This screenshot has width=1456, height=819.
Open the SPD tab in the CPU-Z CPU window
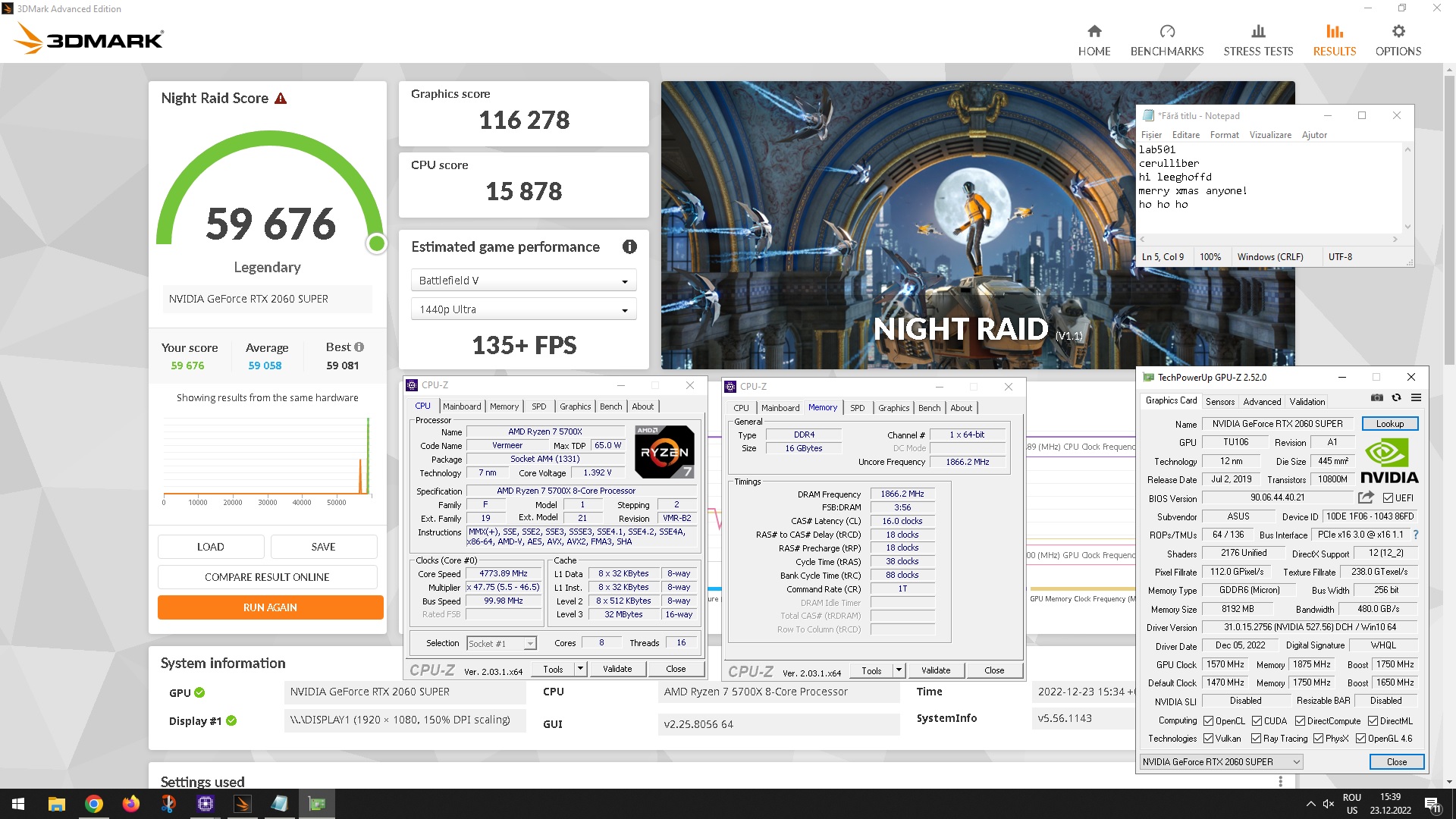tap(539, 406)
